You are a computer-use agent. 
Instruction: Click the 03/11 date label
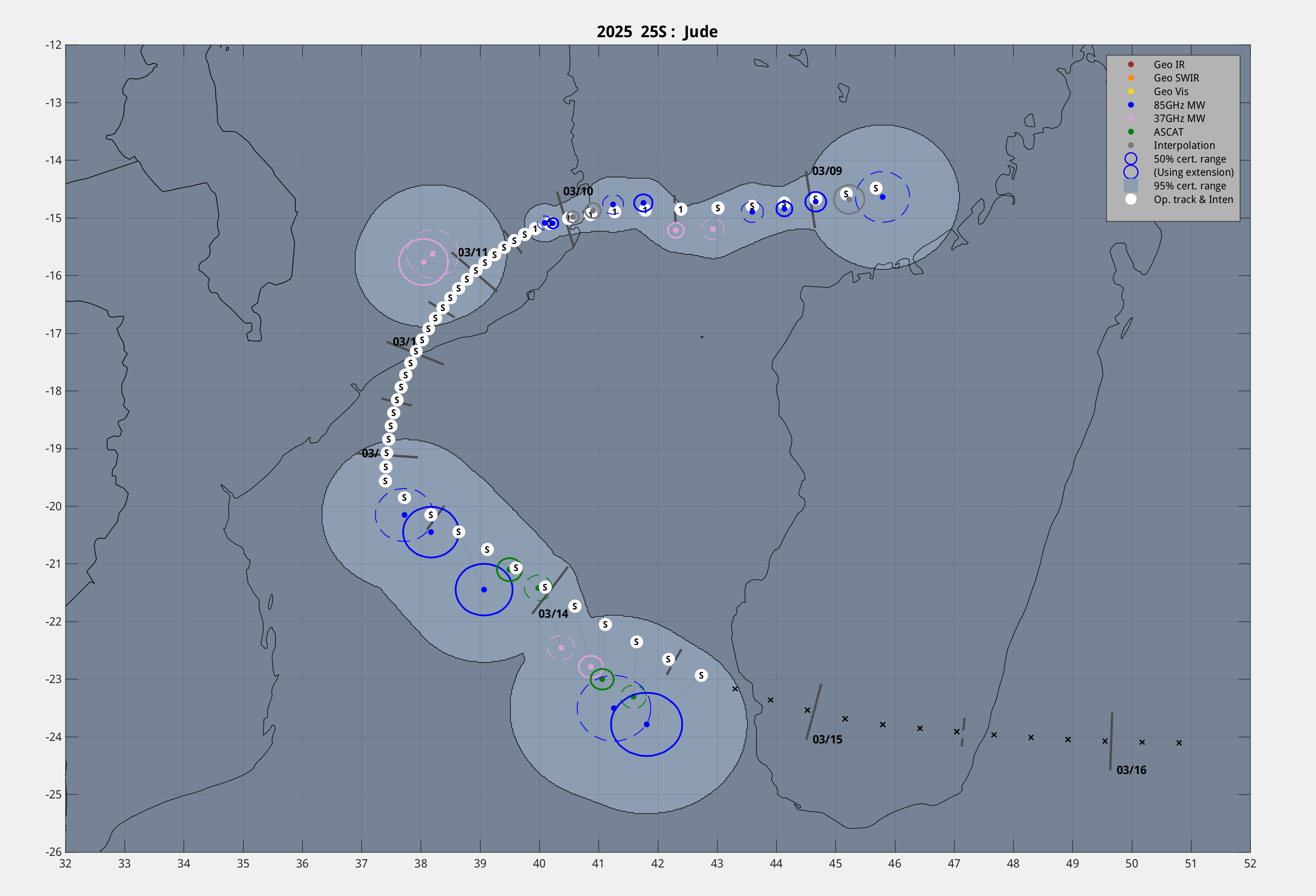(x=472, y=253)
